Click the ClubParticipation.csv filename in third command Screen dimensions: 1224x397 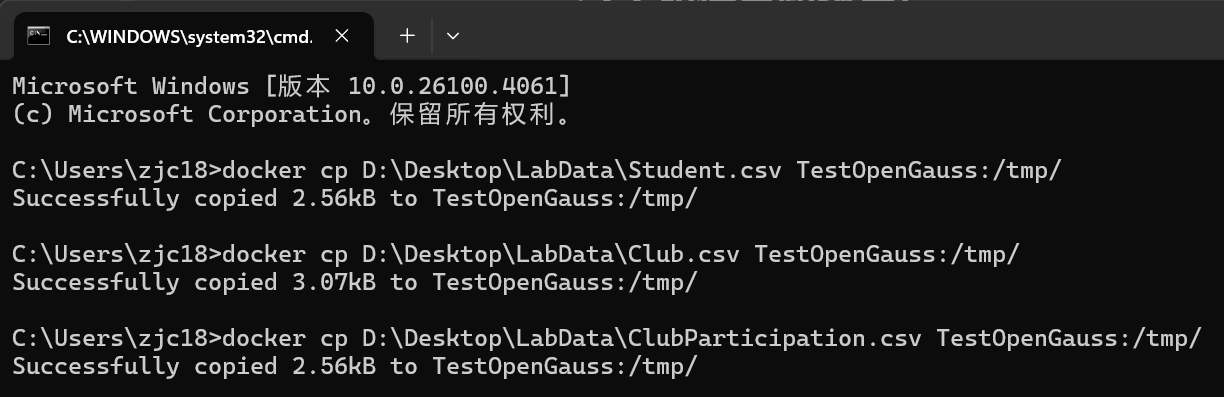pos(774,338)
